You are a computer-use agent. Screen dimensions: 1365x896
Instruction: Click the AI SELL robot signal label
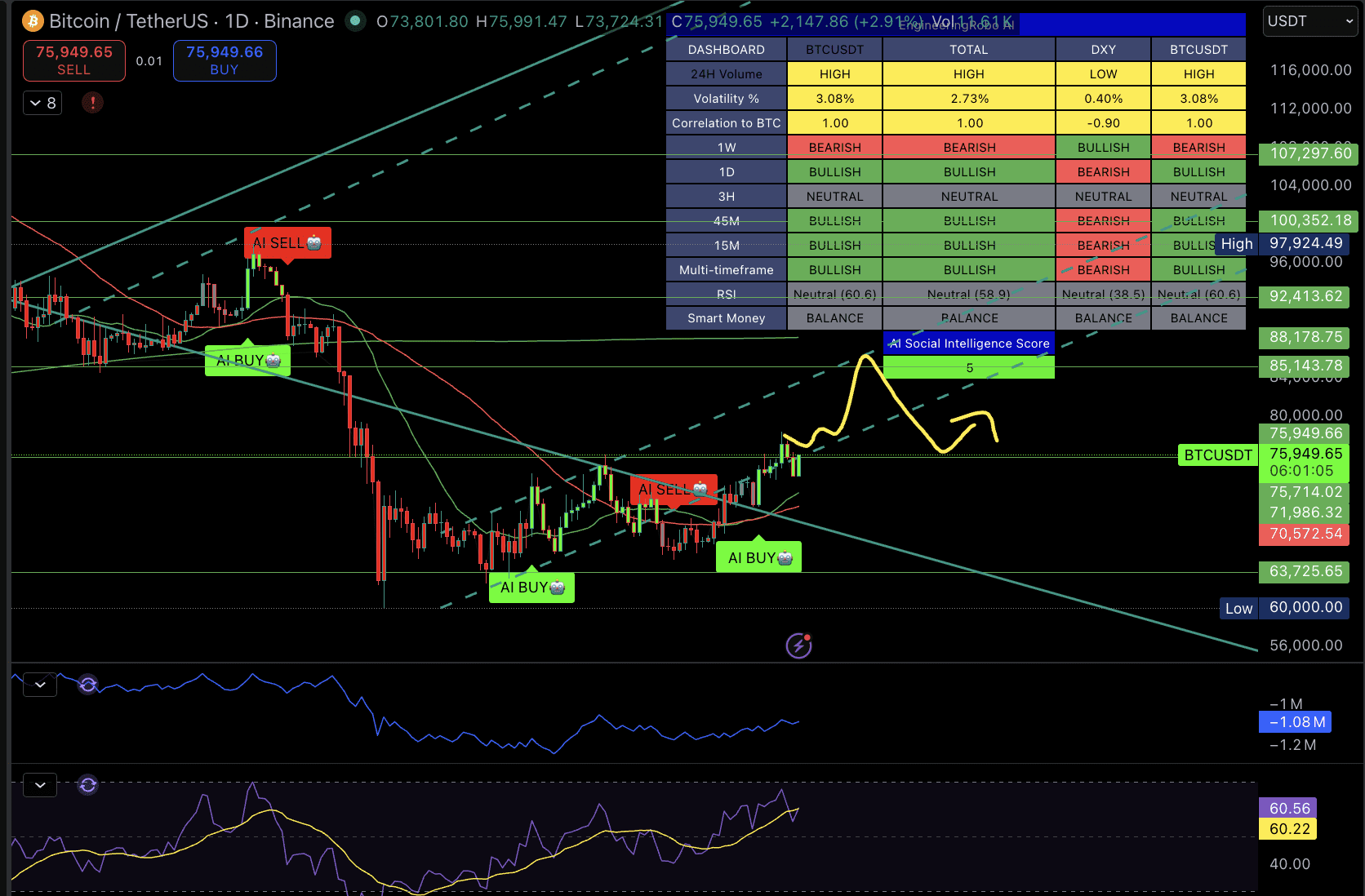pos(287,242)
